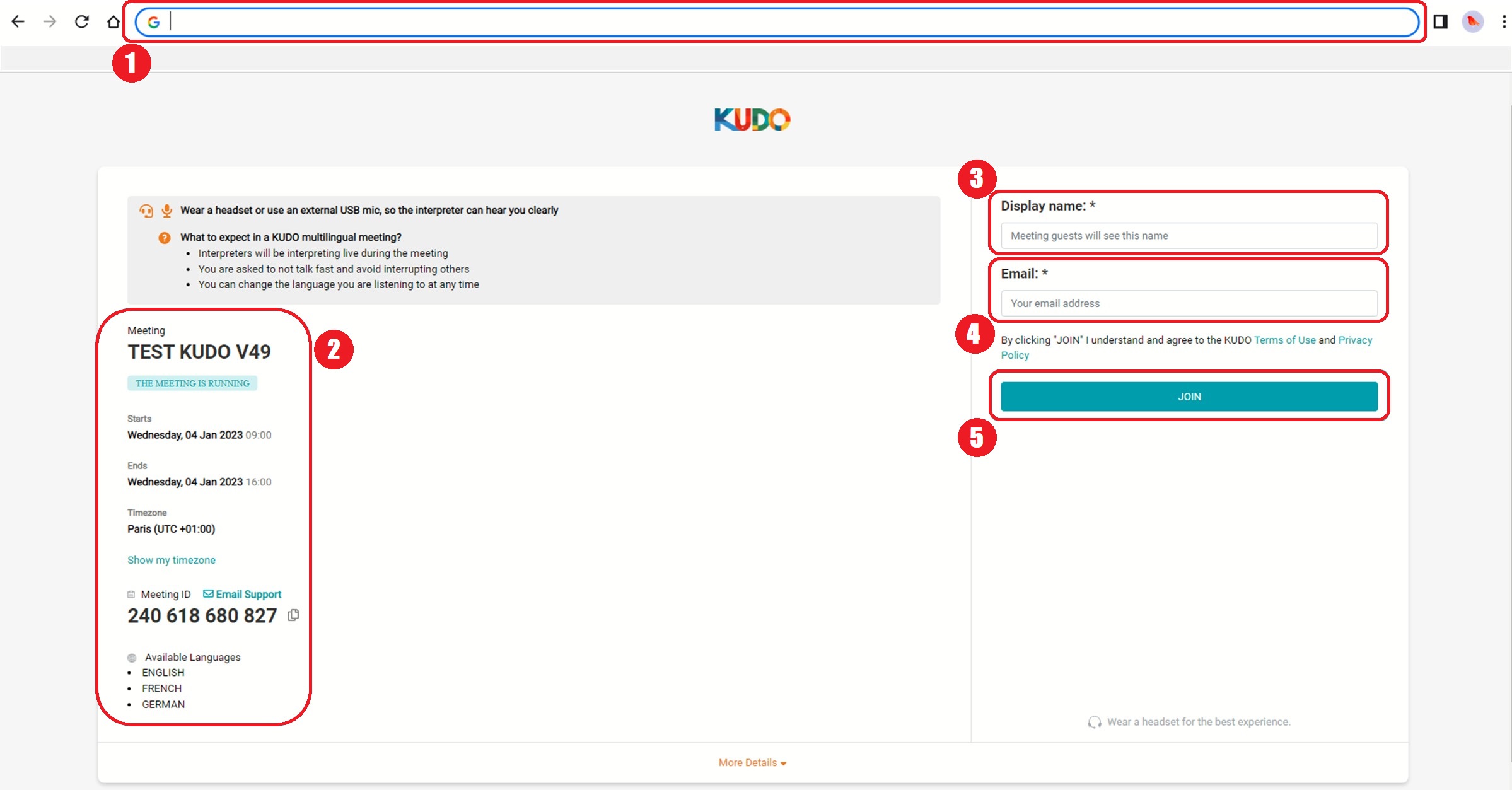Click the orange question mark icon
The image size is (1512, 790).
pos(165,238)
